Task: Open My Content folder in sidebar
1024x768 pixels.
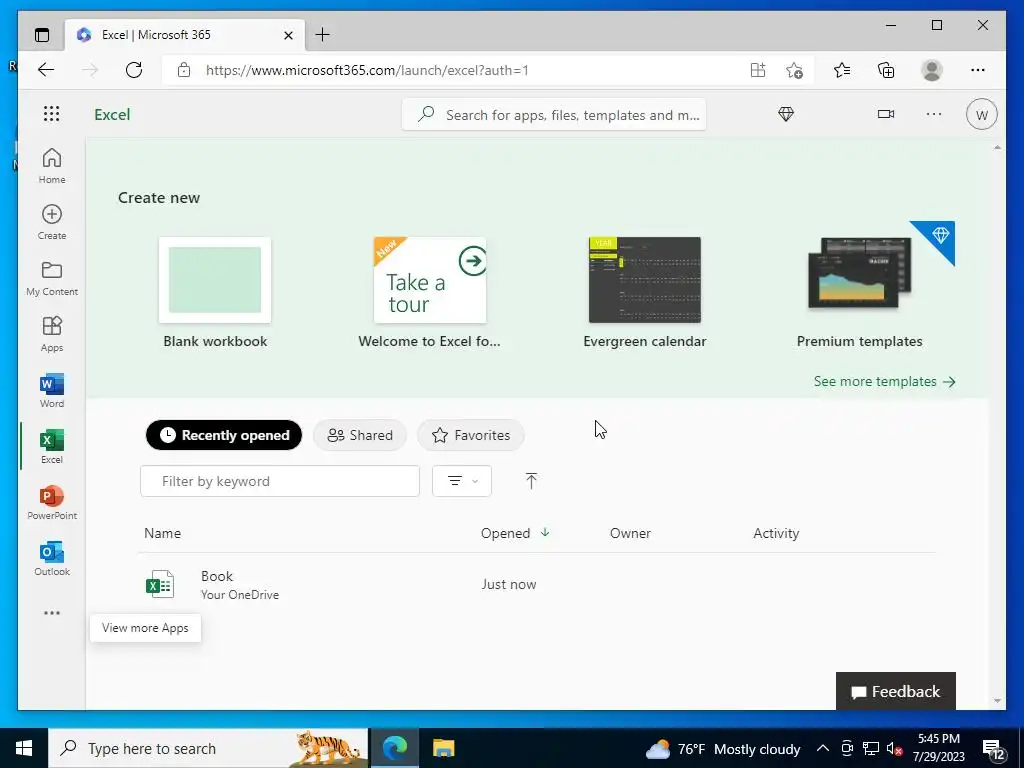Action: pos(52,278)
